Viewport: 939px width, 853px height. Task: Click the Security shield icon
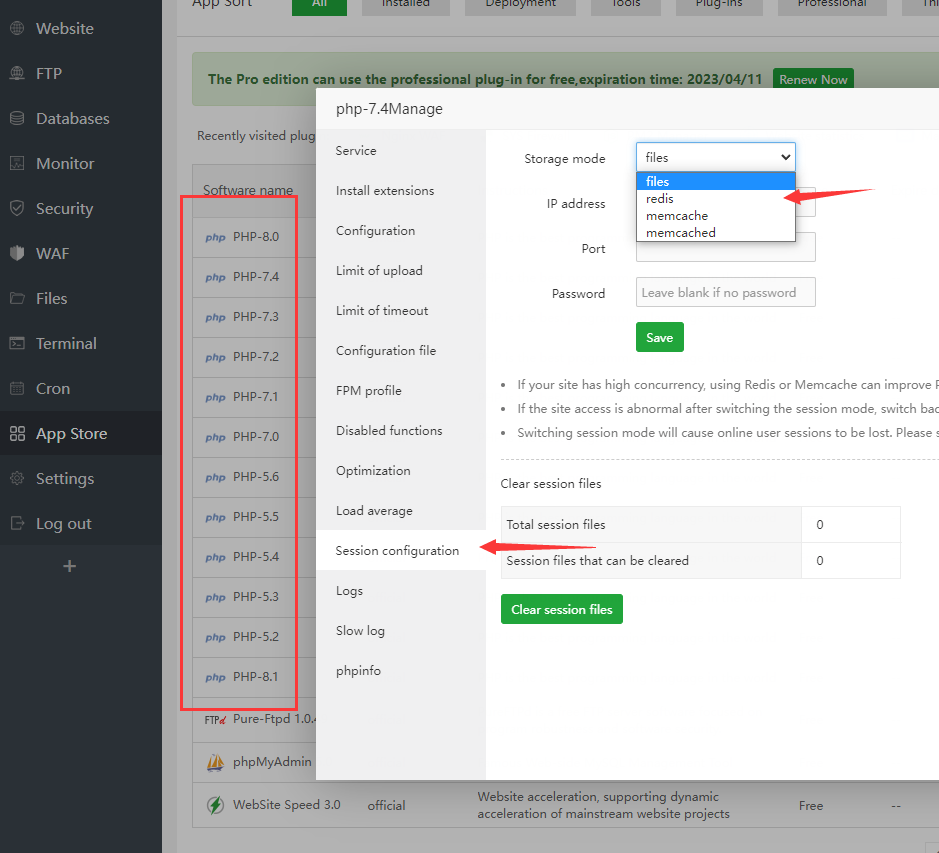pos(17,209)
